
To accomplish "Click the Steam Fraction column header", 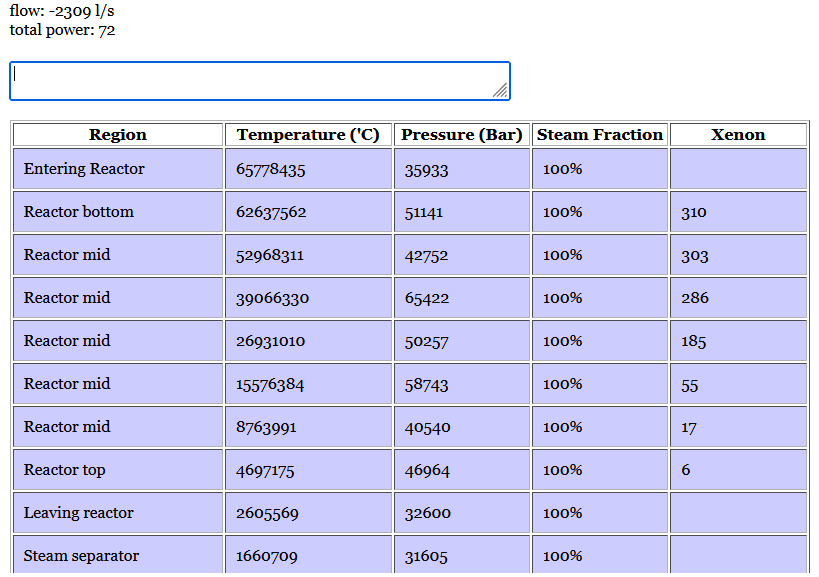I will coord(600,135).
